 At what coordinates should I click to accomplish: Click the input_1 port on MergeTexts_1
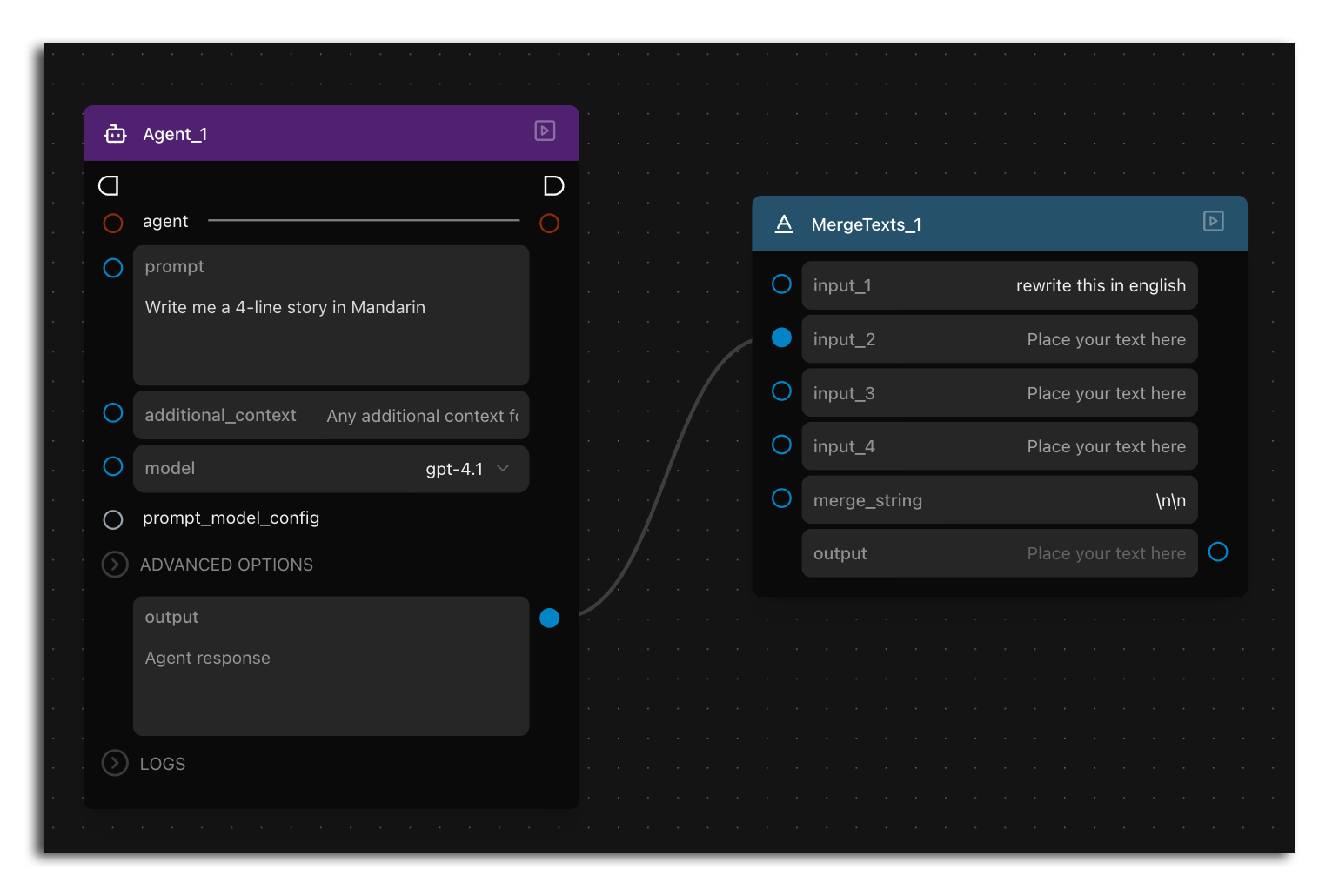pos(781,284)
